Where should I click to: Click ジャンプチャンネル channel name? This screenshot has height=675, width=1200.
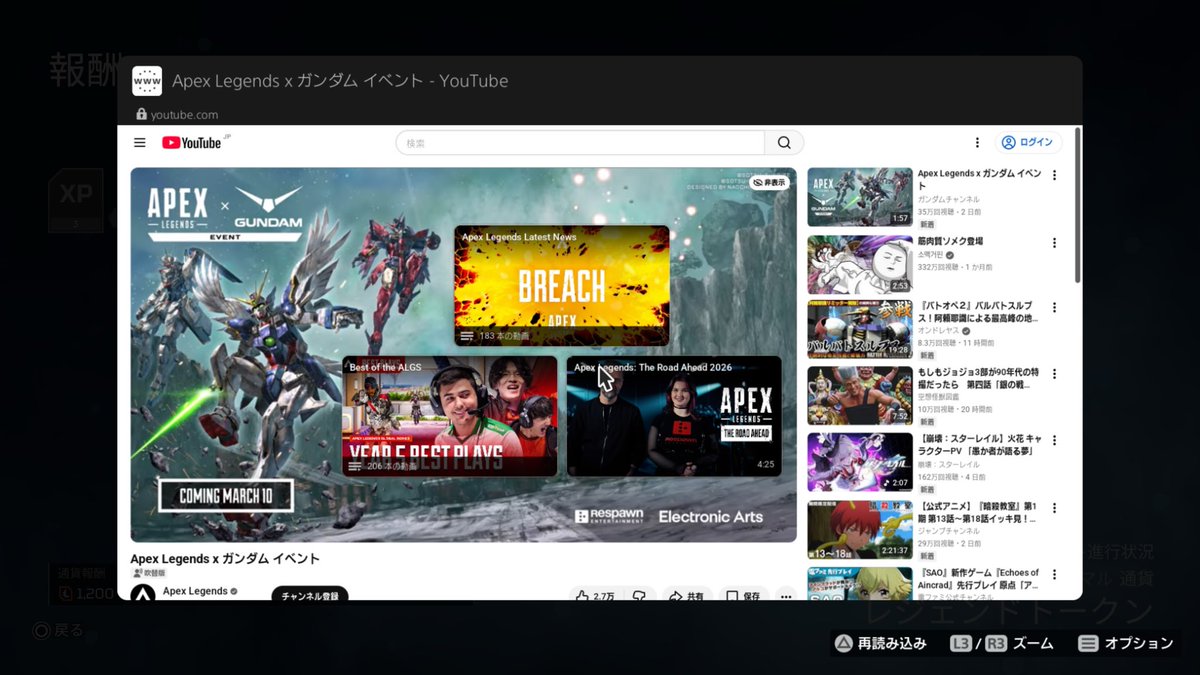tap(950, 530)
